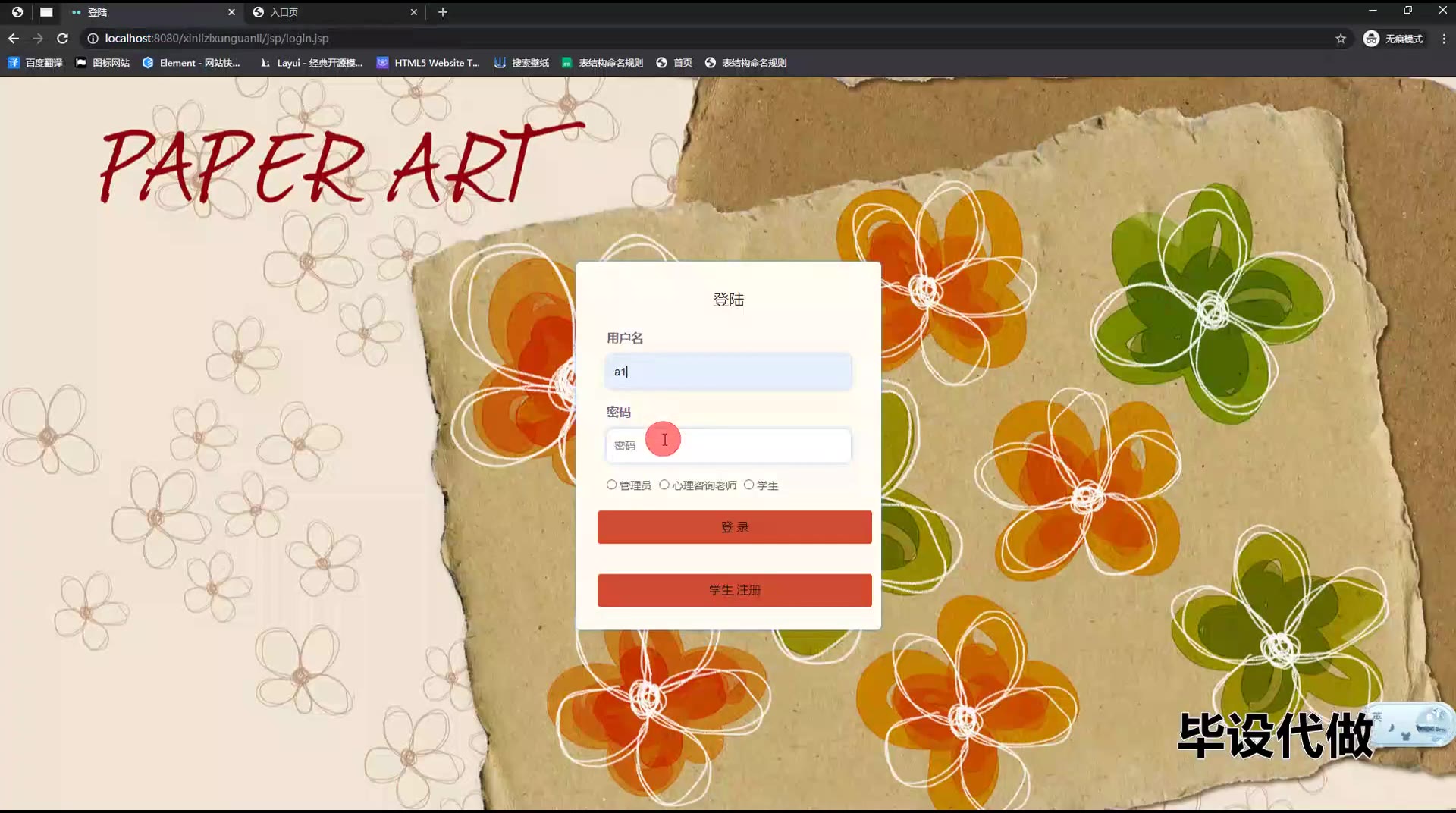Open the Layui bookmark

pyautogui.click(x=311, y=63)
